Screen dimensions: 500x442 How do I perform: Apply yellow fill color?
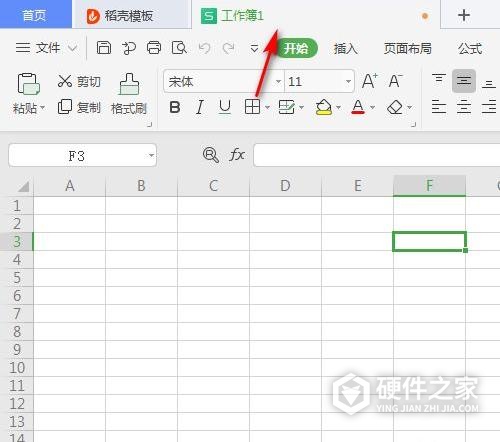click(324, 107)
